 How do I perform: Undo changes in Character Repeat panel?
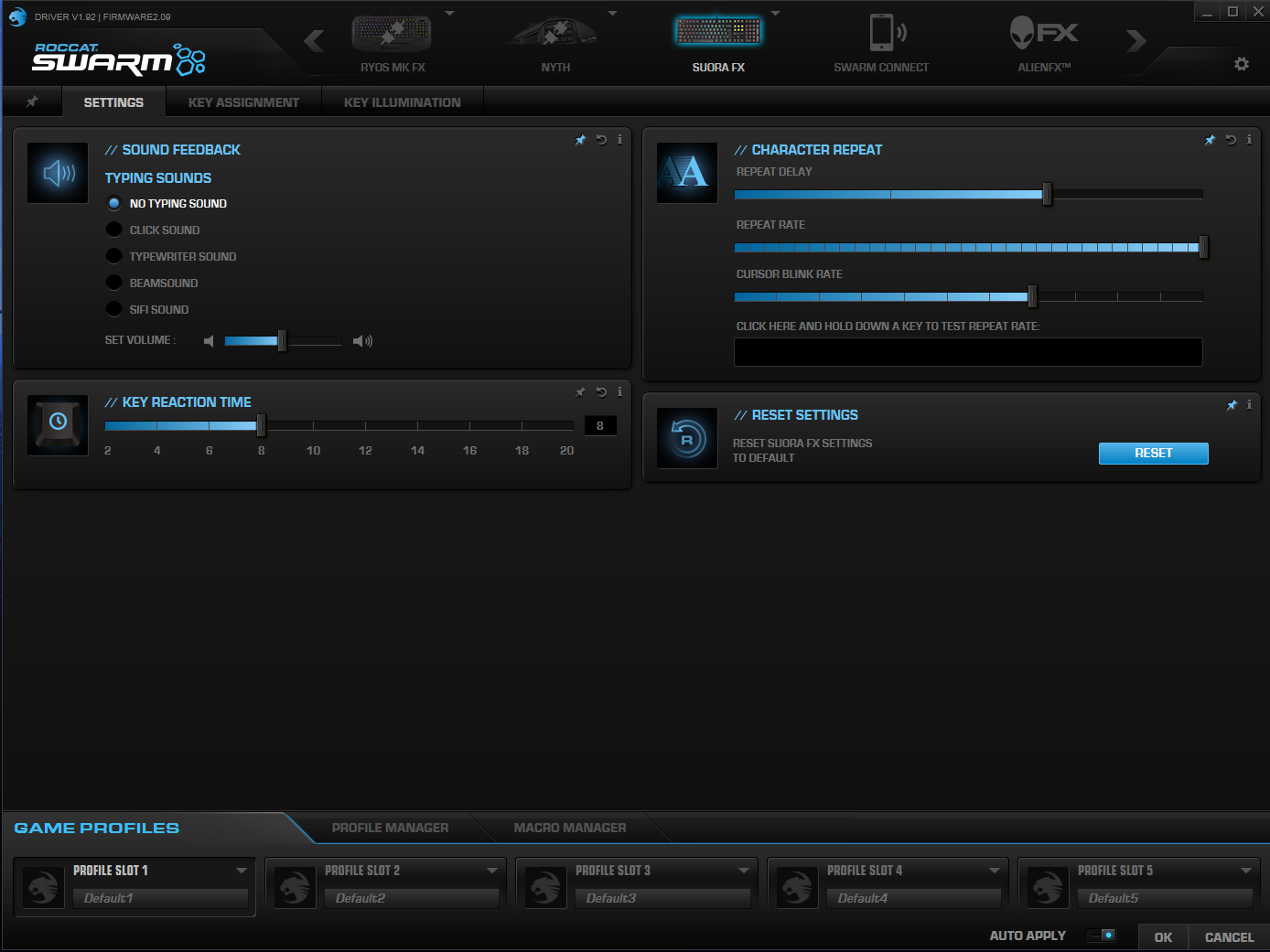(x=1231, y=140)
